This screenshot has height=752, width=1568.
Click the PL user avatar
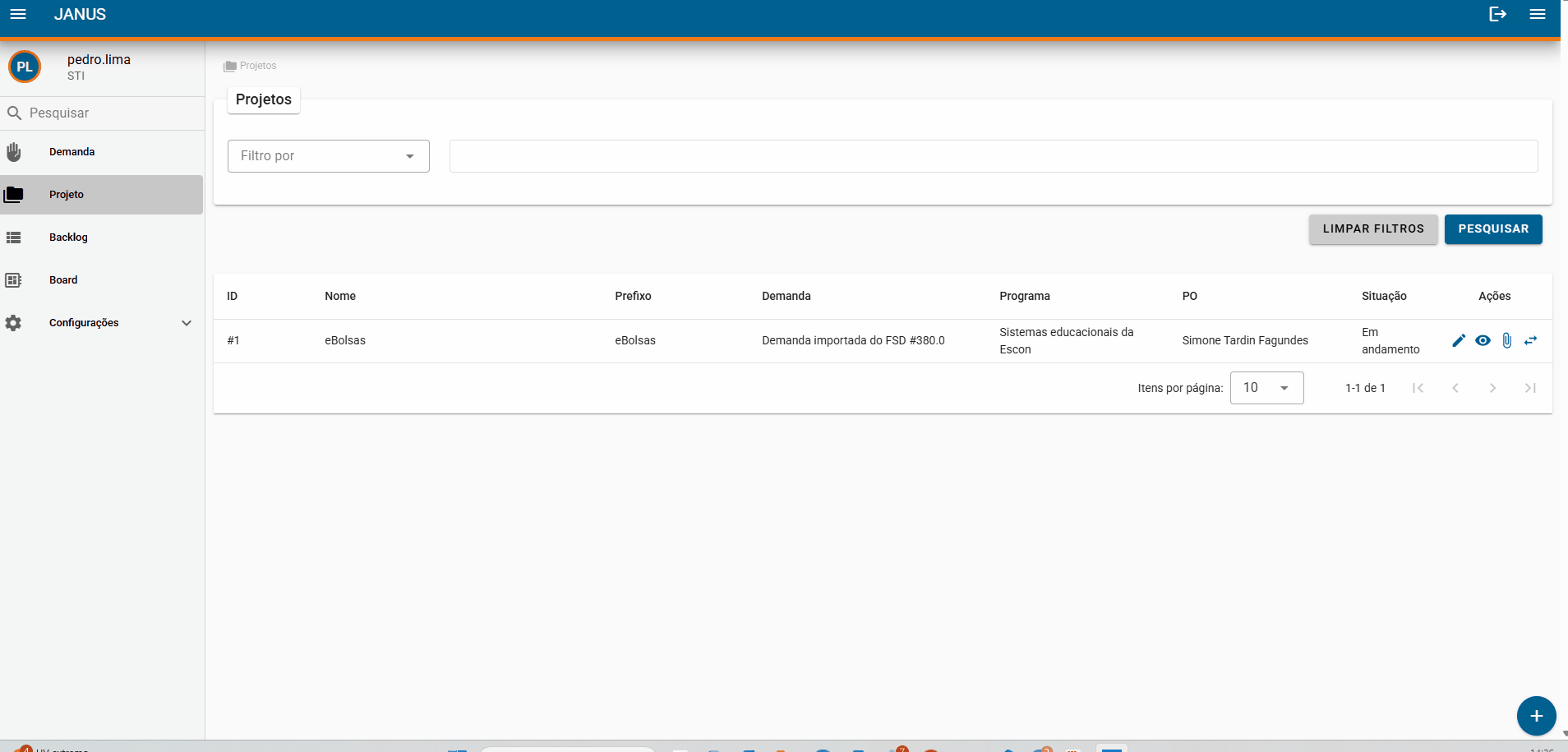click(25, 67)
